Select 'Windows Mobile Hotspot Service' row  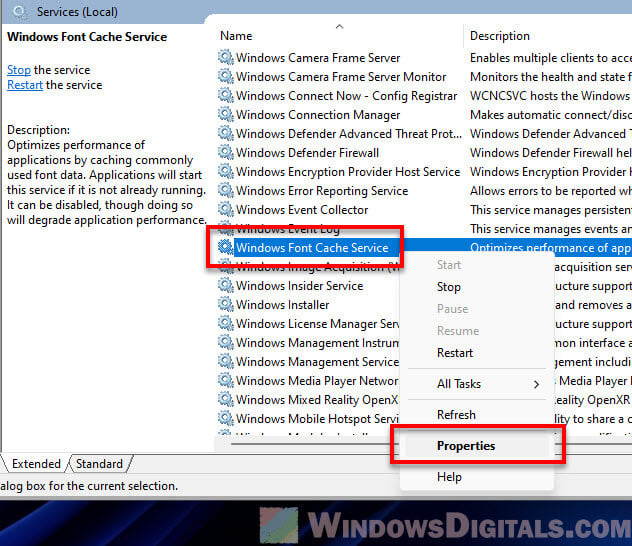point(318,419)
